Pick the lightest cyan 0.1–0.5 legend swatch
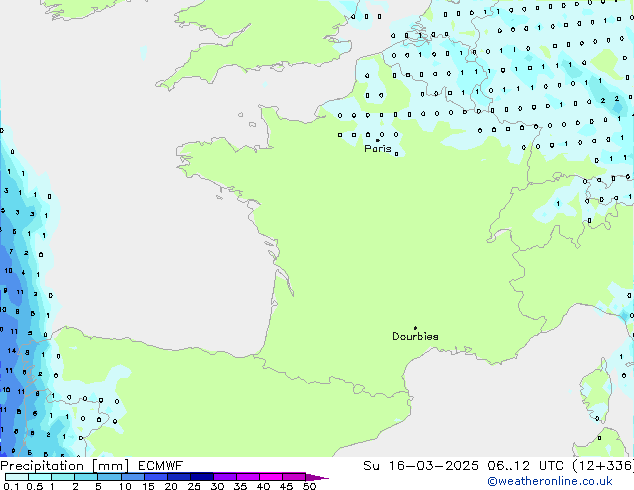The width and height of the screenshot is (634, 490). (17, 477)
